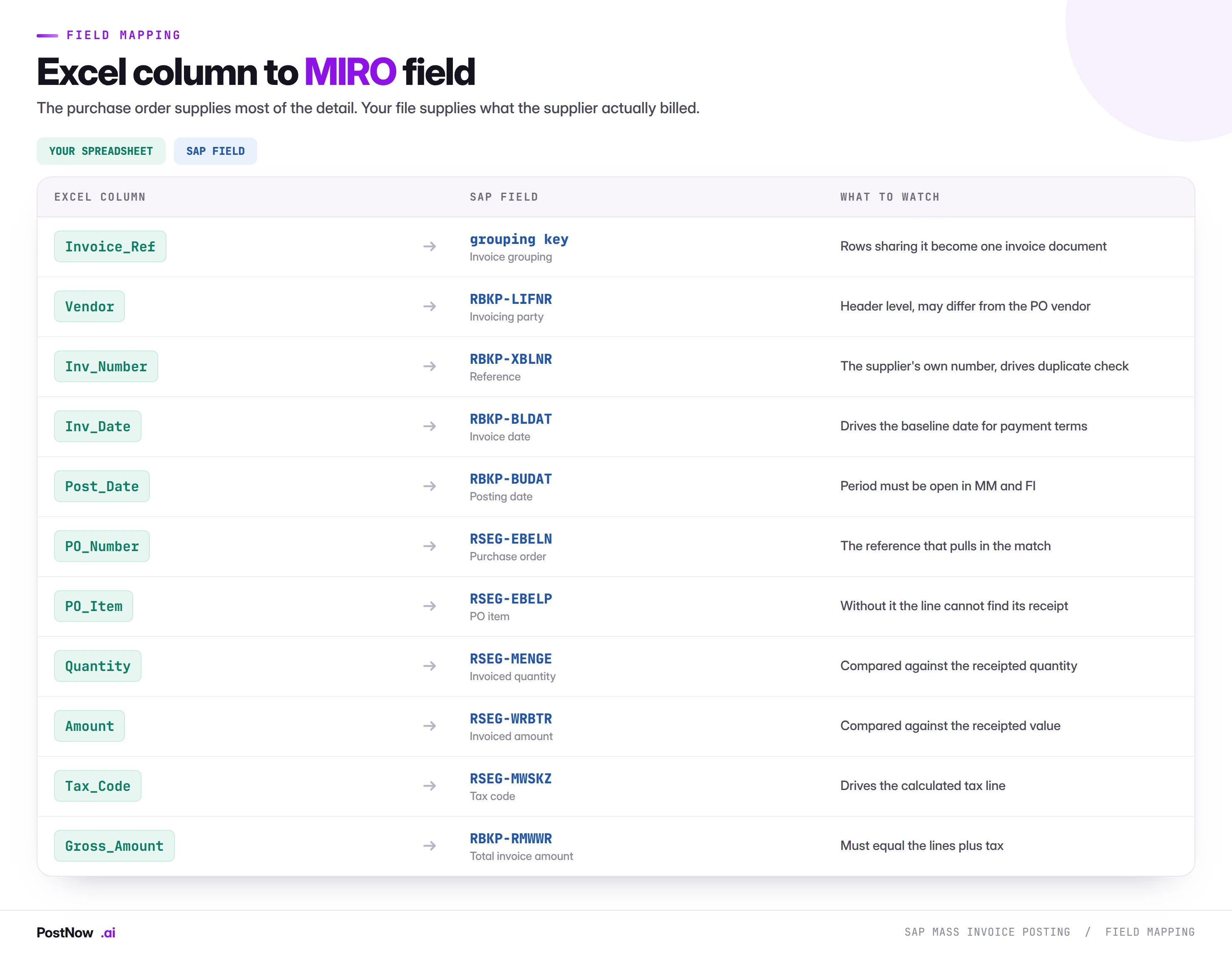Click the 'FIELD MAPPING' footer breadcrumb

point(1150,932)
